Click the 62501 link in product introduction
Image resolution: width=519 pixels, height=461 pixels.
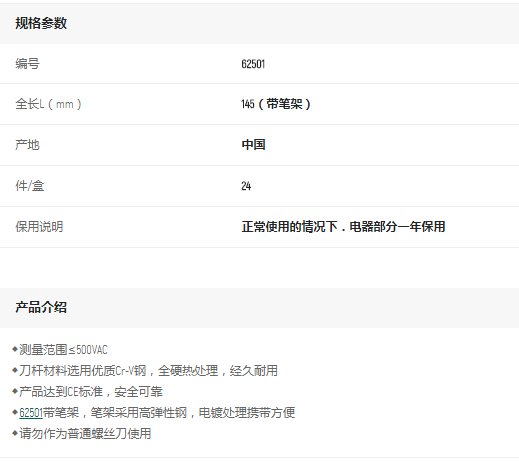[31, 413]
